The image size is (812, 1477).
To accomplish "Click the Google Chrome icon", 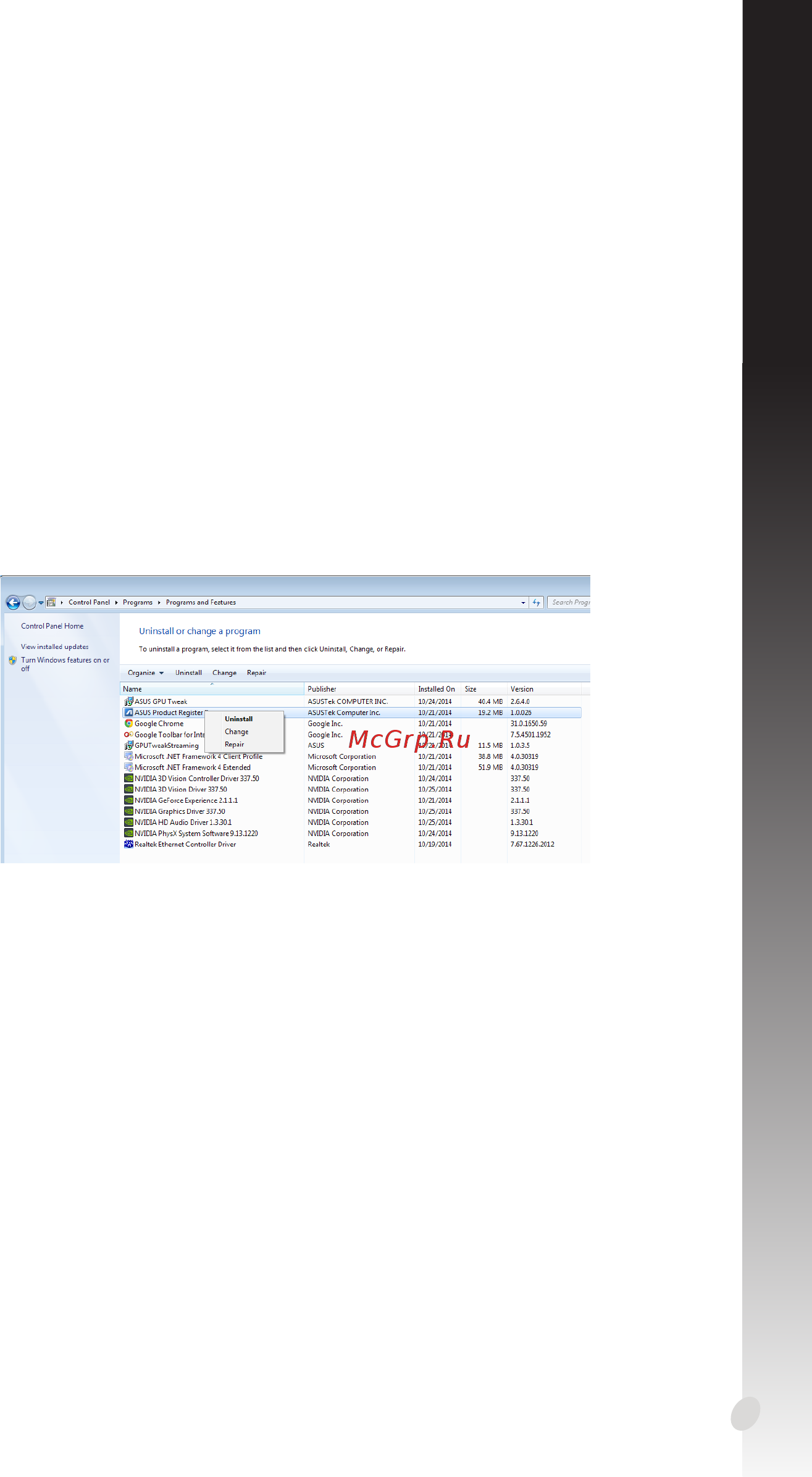I will [128, 724].
